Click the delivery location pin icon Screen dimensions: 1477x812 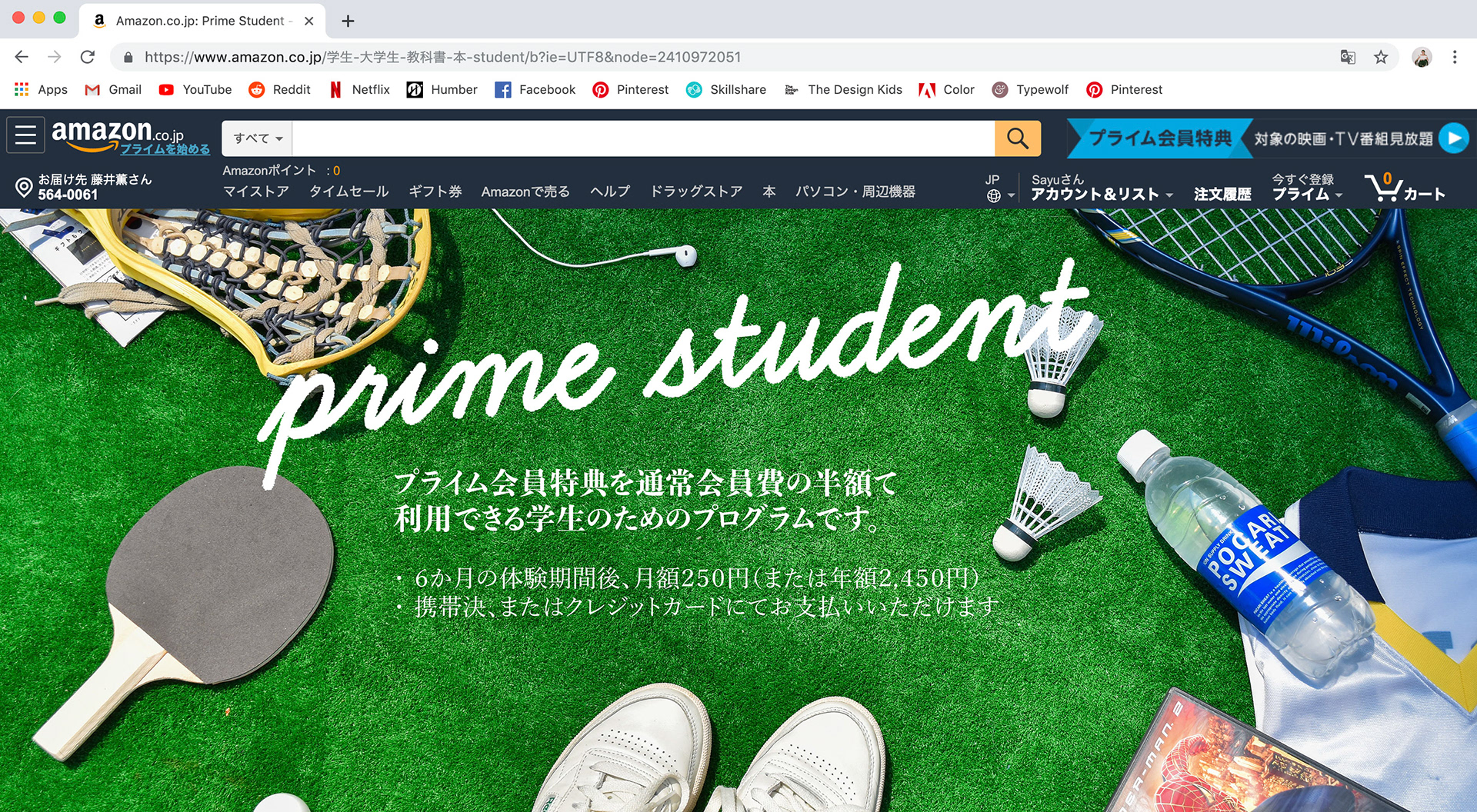coord(24,187)
